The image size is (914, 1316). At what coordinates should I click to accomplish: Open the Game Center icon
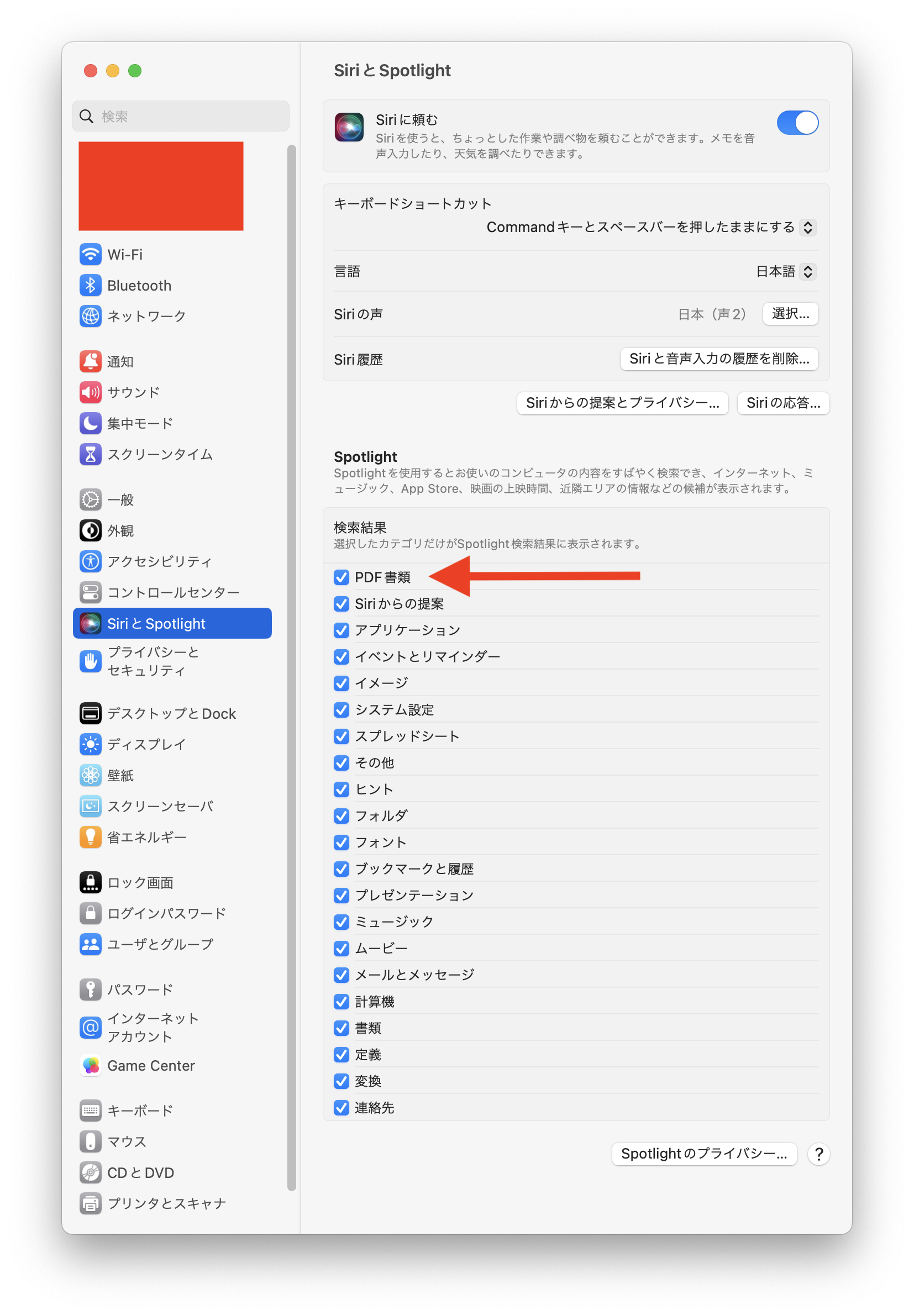(x=91, y=1066)
